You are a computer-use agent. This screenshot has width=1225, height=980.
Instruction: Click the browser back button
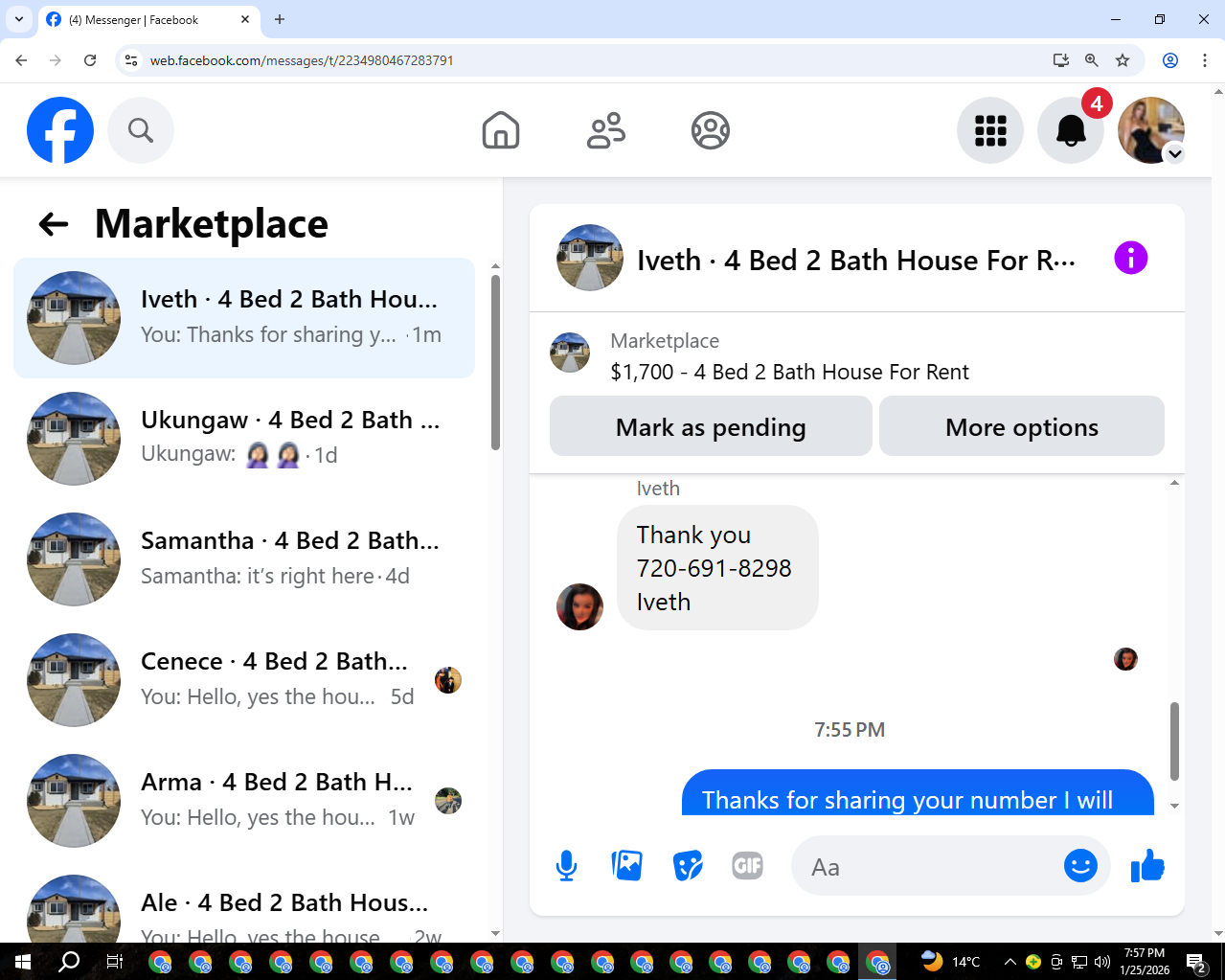(21, 60)
